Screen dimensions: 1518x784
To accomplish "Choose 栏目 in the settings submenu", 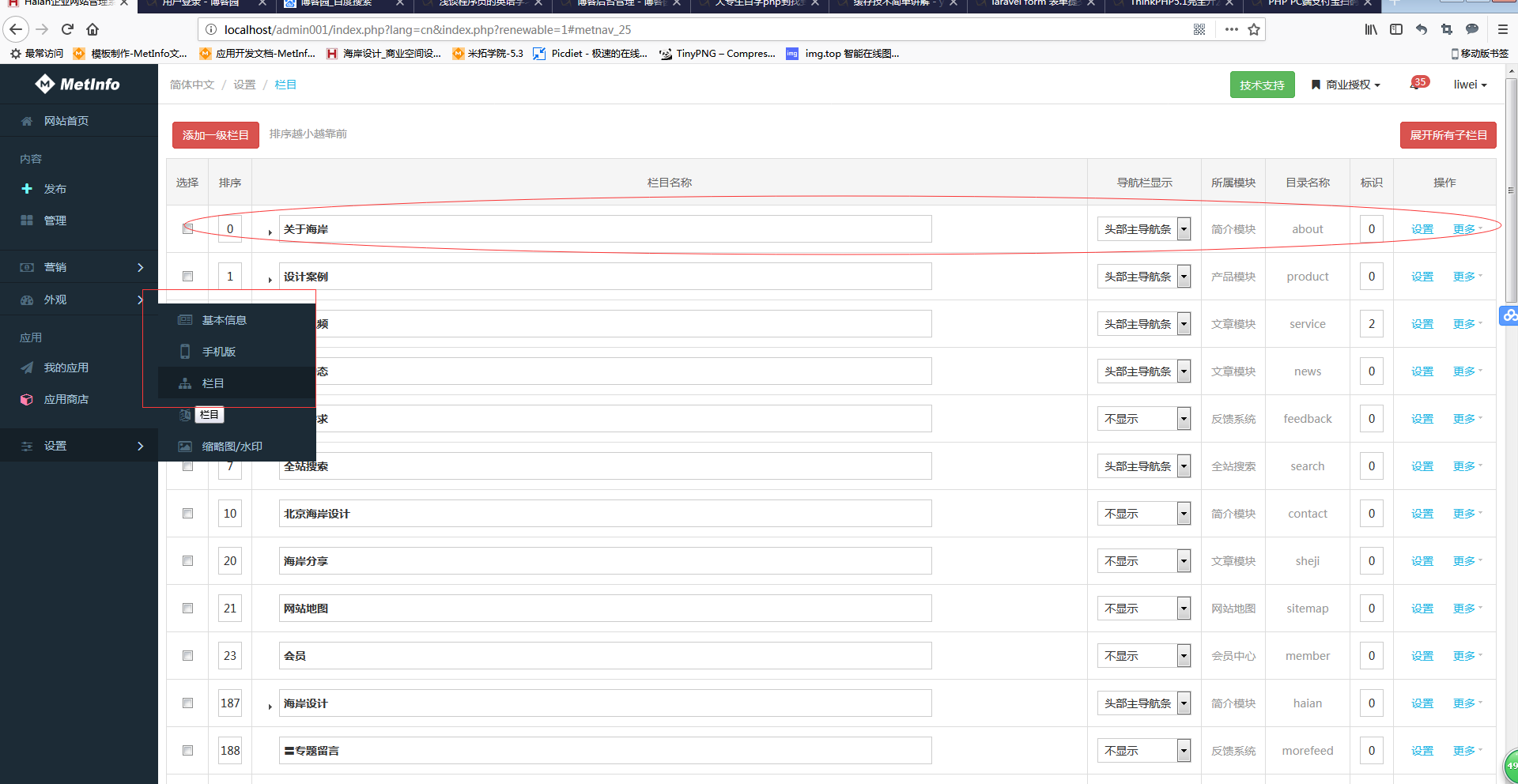I will pos(236,383).
